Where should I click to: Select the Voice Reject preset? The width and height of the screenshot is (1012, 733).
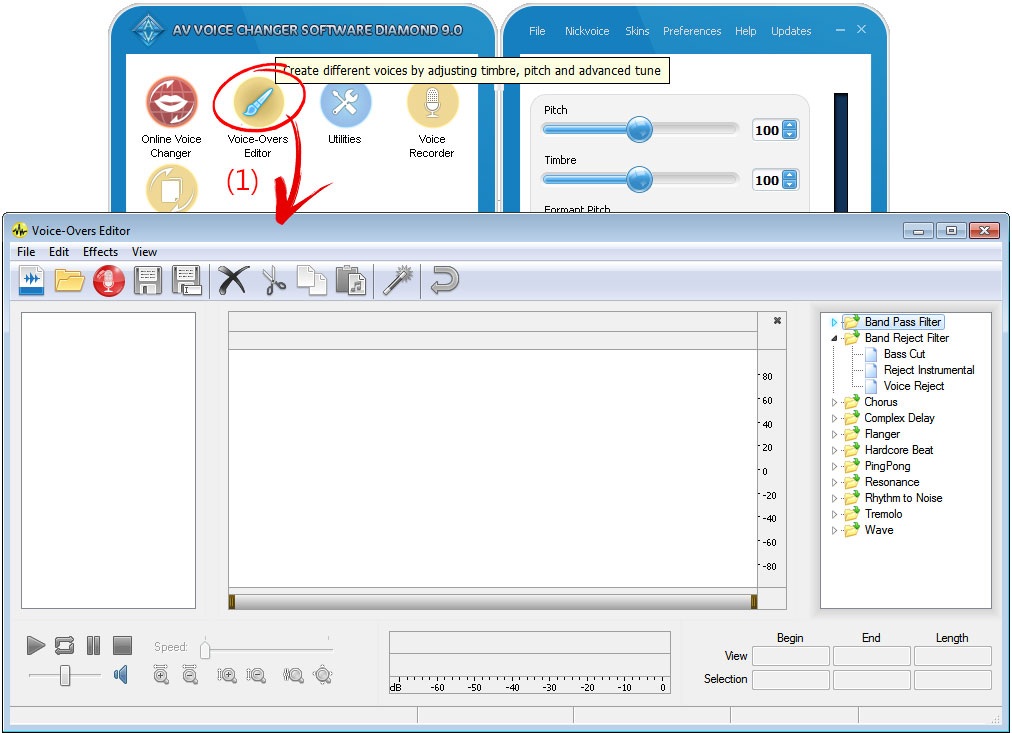[x=913, y=386]
